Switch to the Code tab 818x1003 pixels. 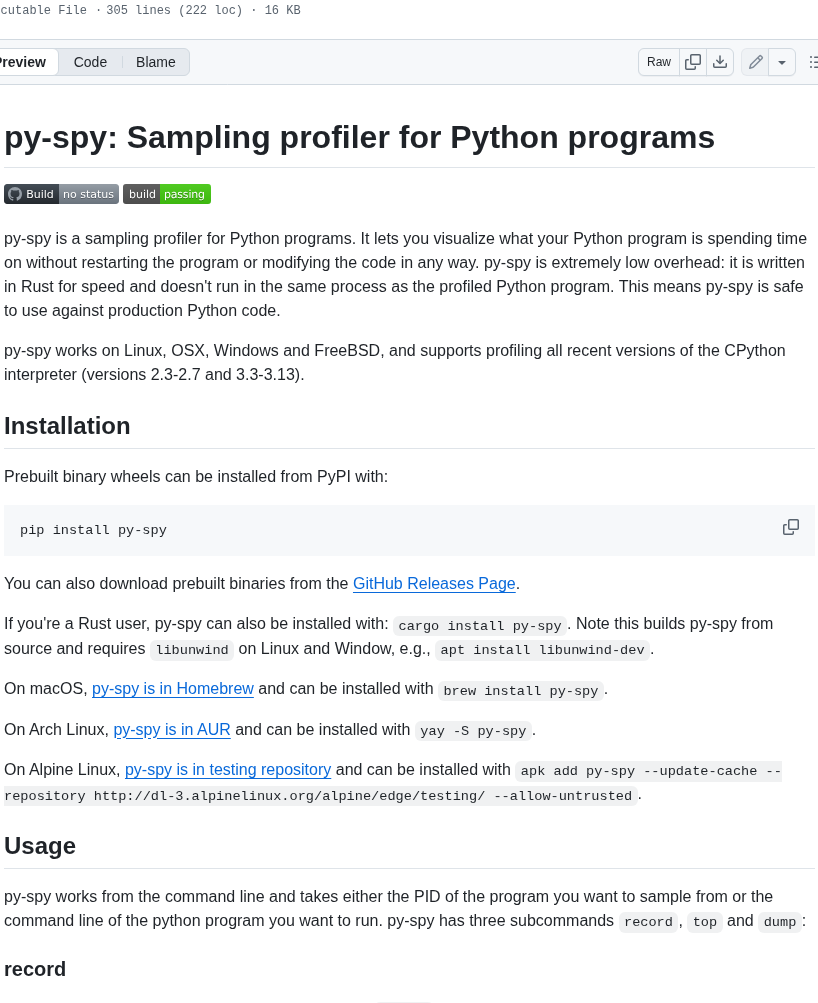coord(90,61)
